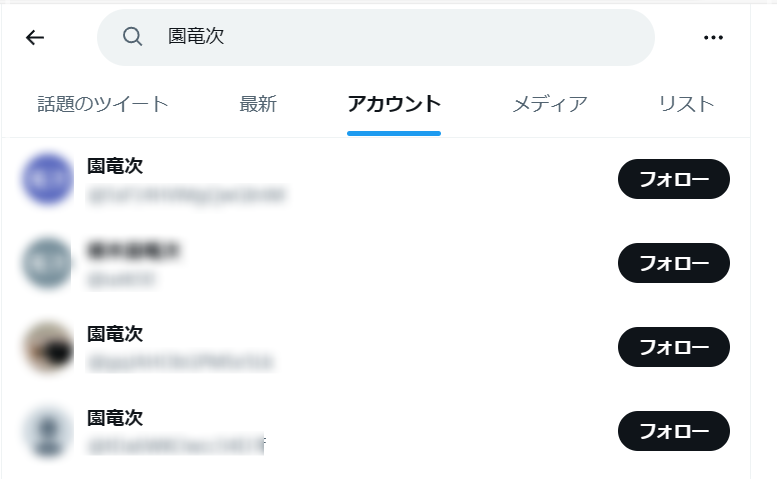The image size is (777, 479).
Task: Open the メディア tab
Action: (x=550, y=104)
